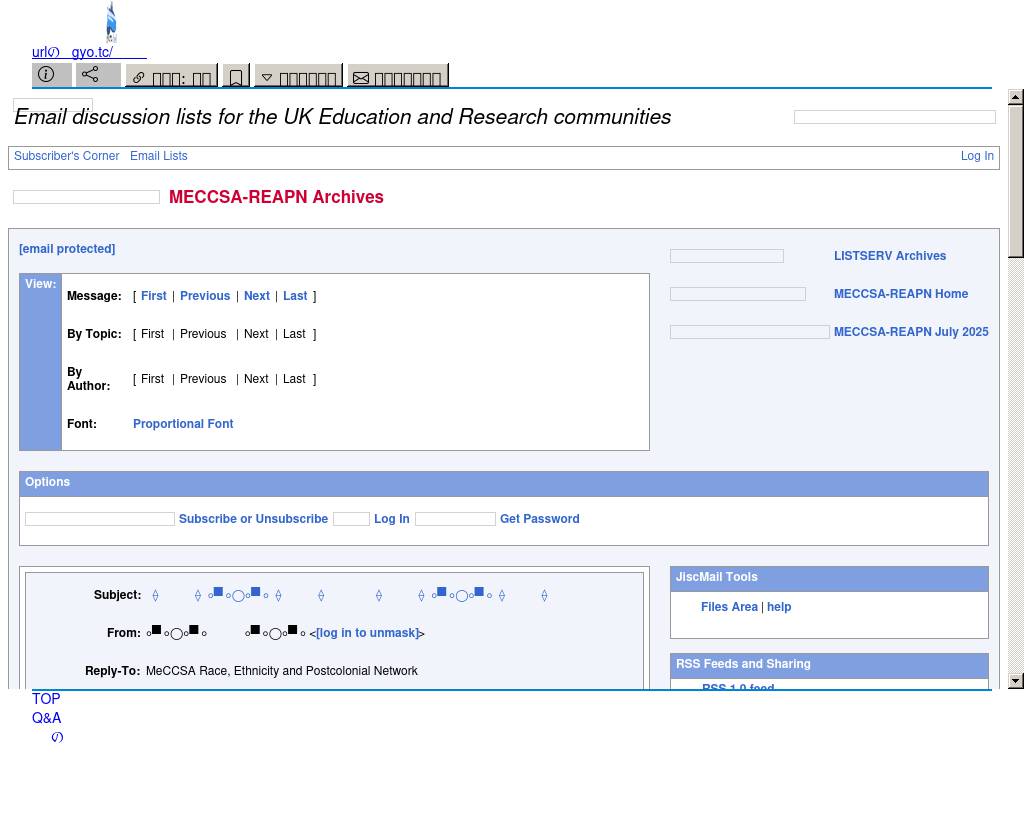Click the scrollbar up arrow
The width and height of the screenshot is (1024, 837).
[x=1015, y=97]
